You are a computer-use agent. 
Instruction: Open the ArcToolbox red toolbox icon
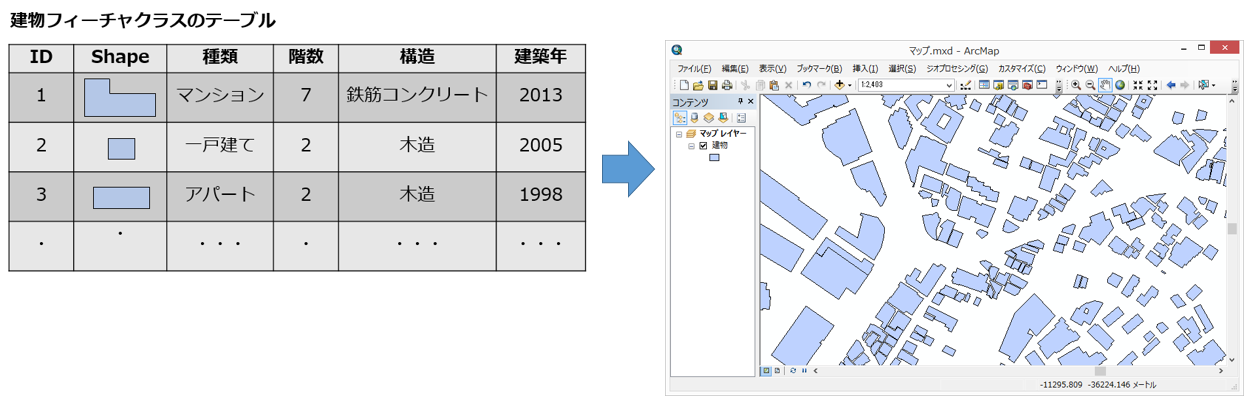pyautogui.click(x=1027, y=85)
